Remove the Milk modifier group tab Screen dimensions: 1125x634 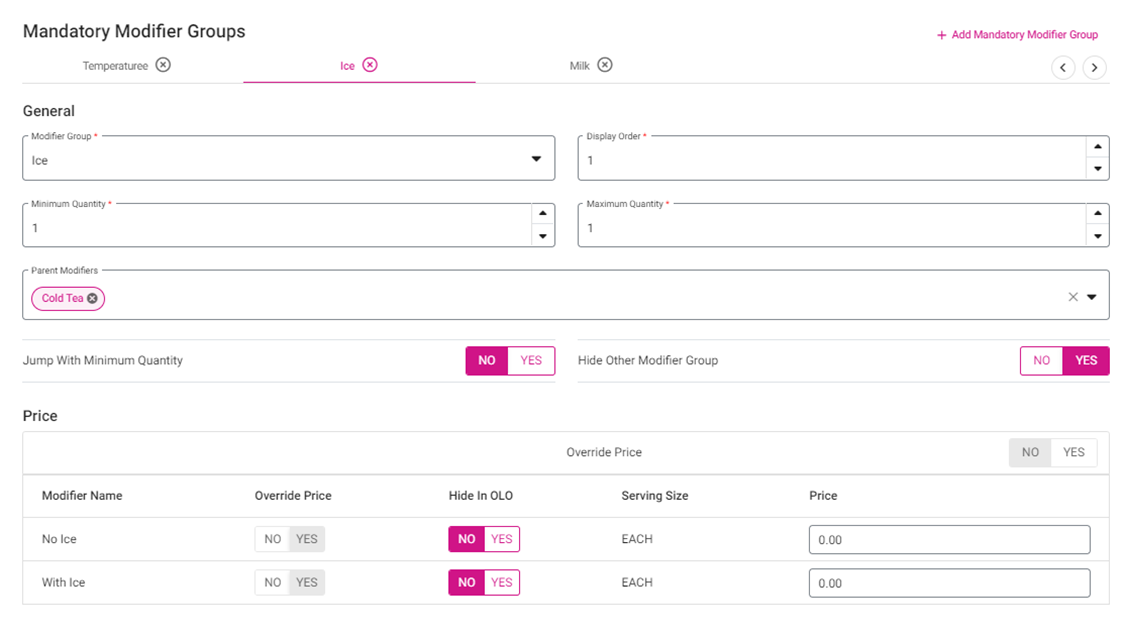point(605,65)
